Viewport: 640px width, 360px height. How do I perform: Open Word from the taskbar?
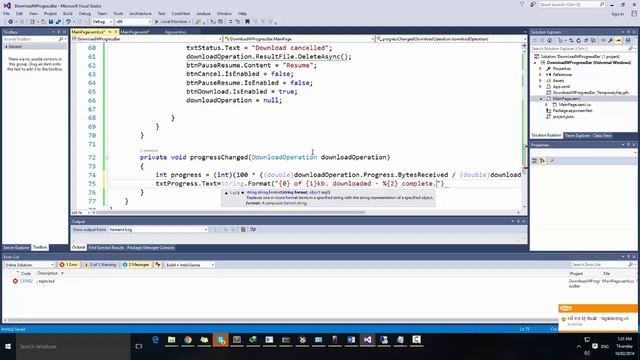click(x=351, y=340)
